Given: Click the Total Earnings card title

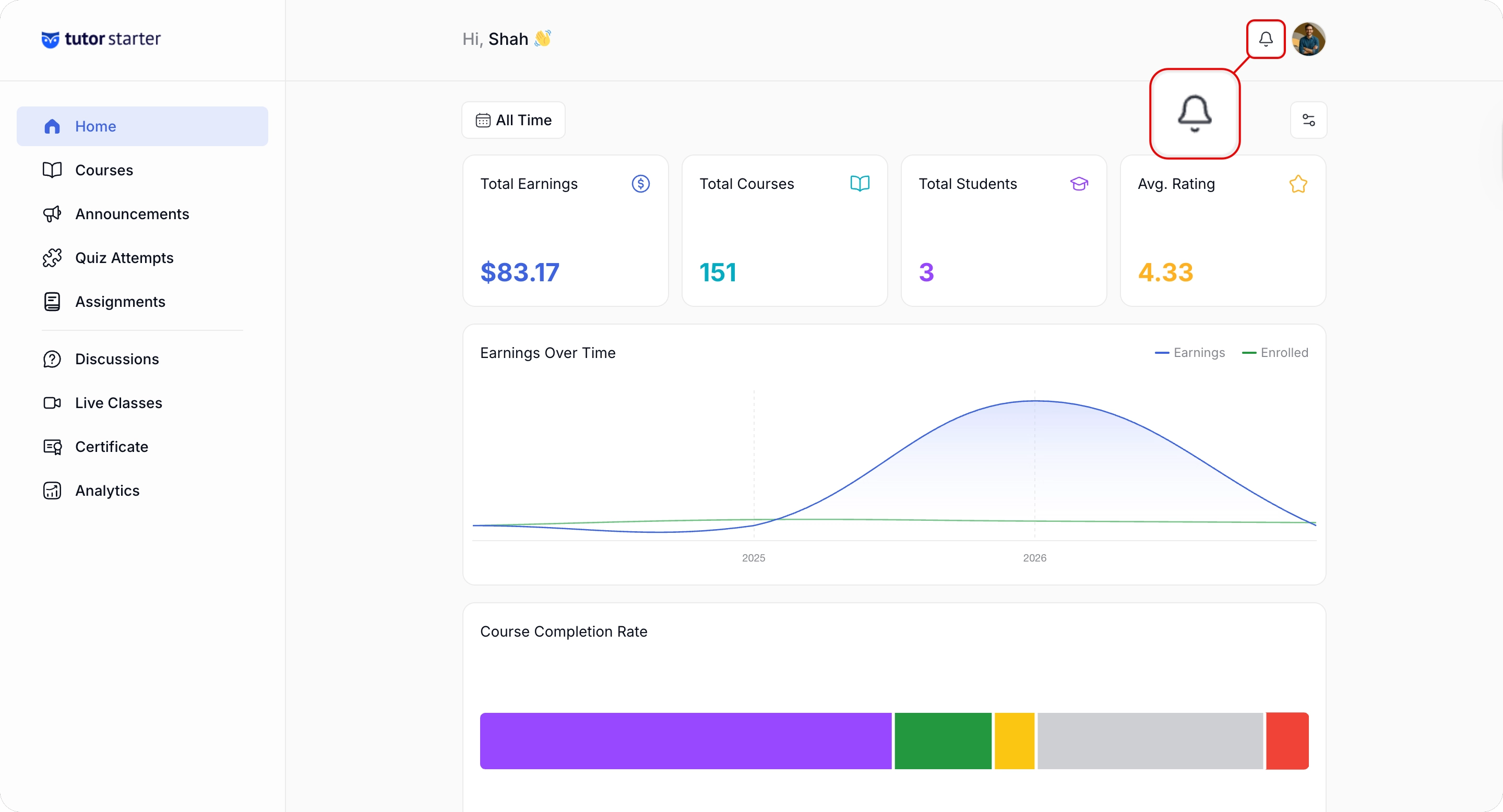Looking at the screenshot, I should pyautogui.click(x=529, y=184).
